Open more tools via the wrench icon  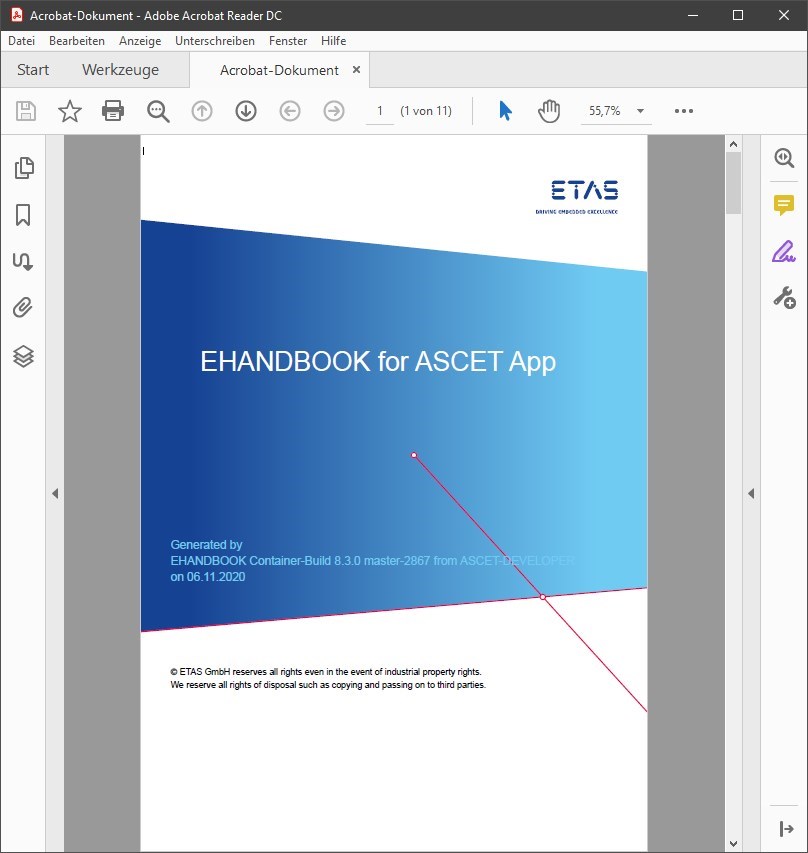pyautogui.click(x=784, y=297)
